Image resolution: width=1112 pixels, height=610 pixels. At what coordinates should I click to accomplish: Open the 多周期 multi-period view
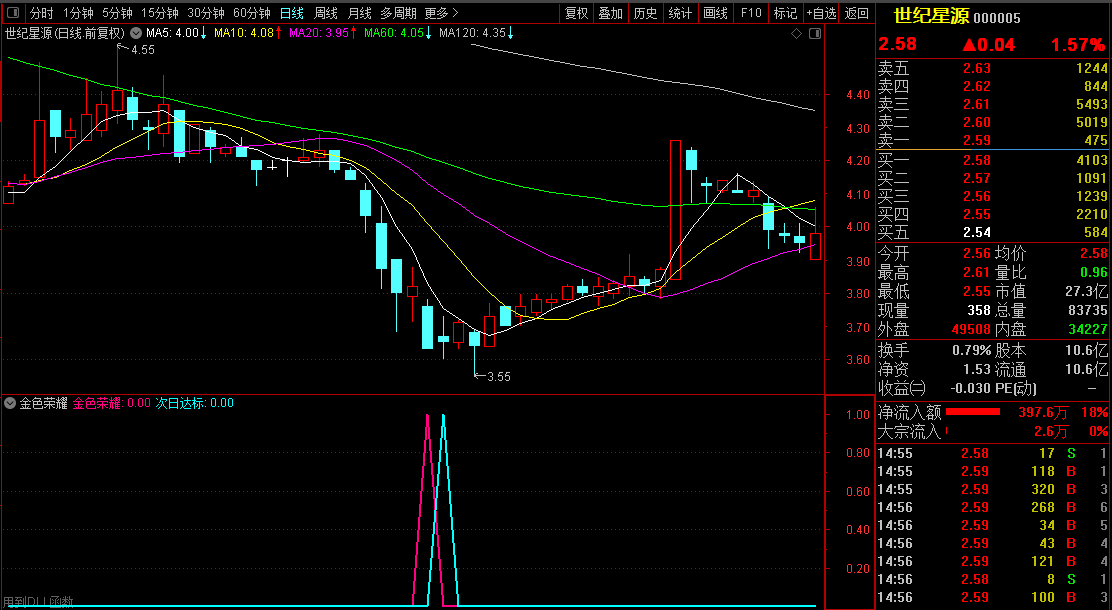[398, 13]
